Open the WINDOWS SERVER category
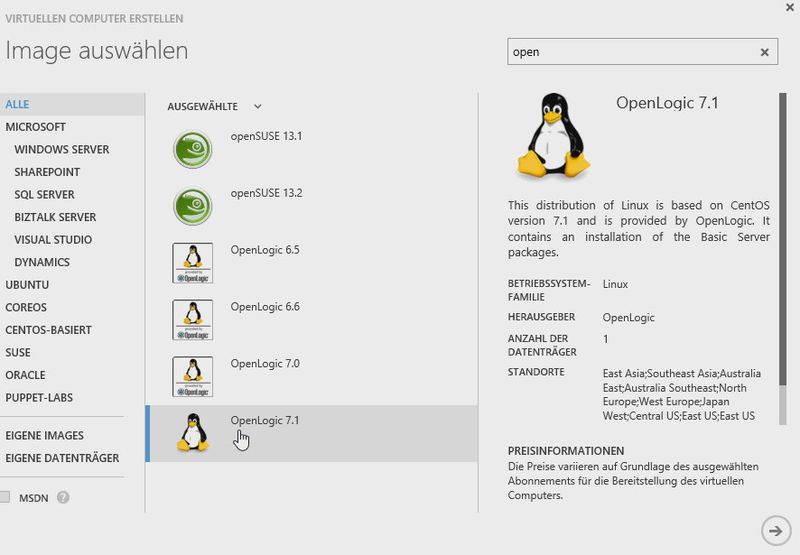The height and width of the screenshot is (555, 800). tap(62, 149)
